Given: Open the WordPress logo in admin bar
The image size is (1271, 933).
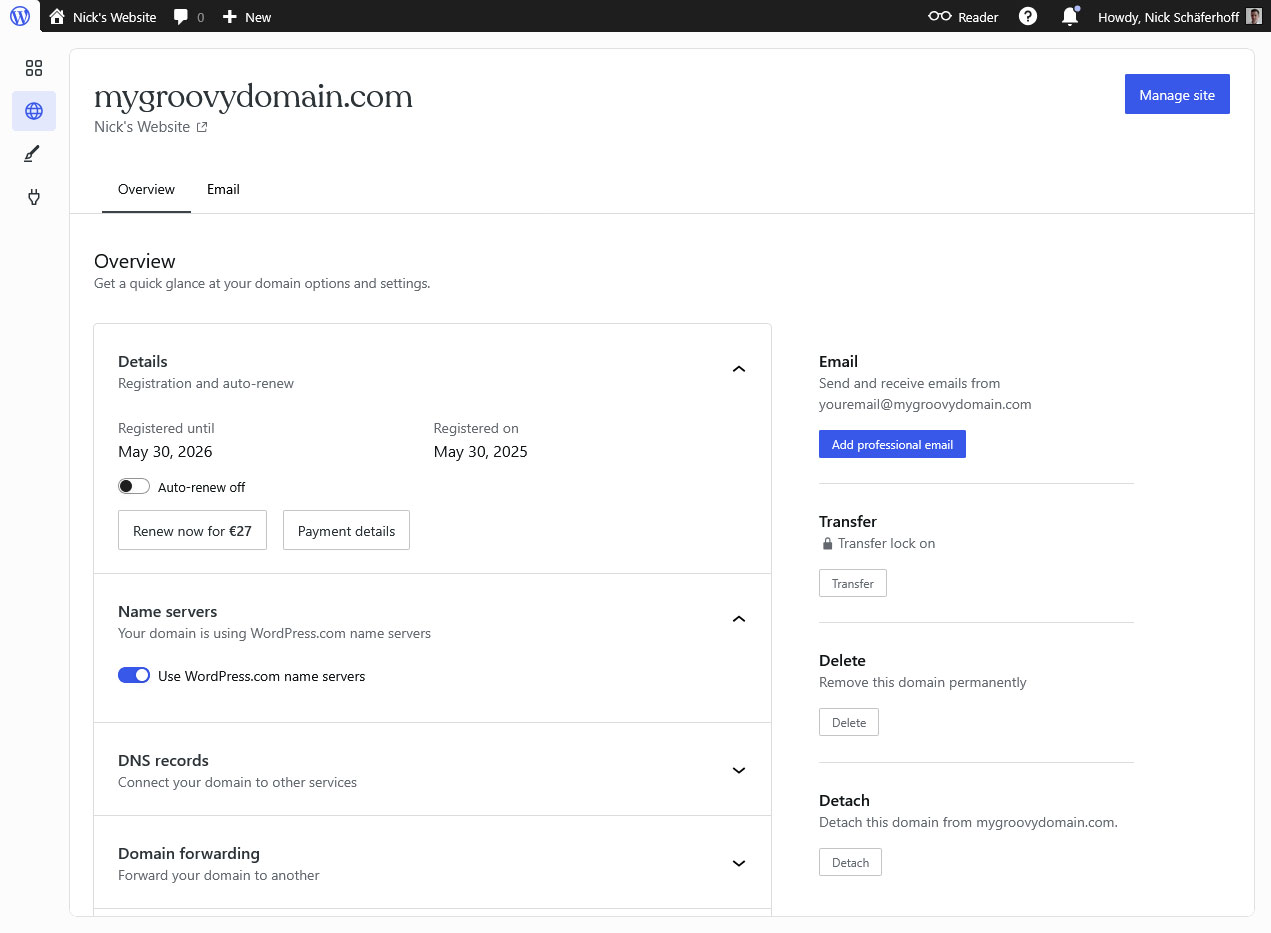Looking at the screenshot, I should point(19,17).
